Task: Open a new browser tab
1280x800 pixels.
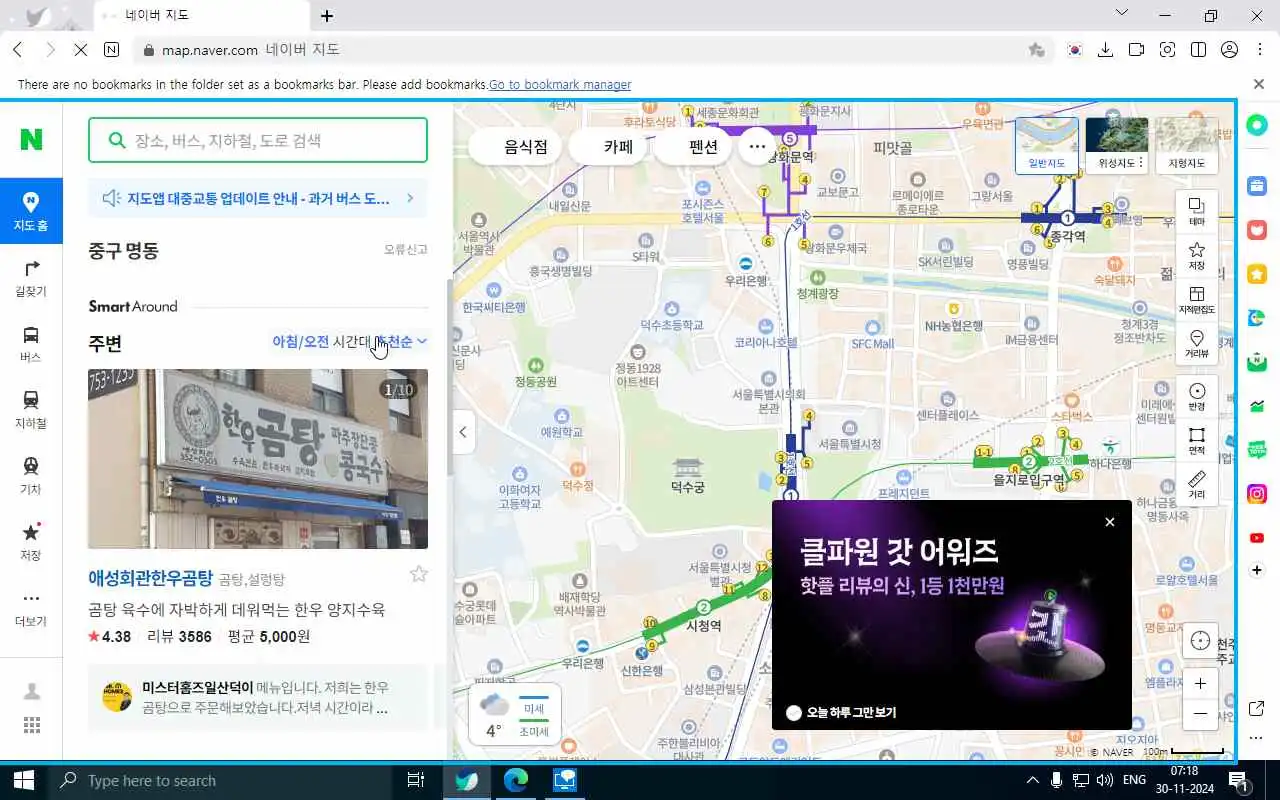Action: (327, 15)
